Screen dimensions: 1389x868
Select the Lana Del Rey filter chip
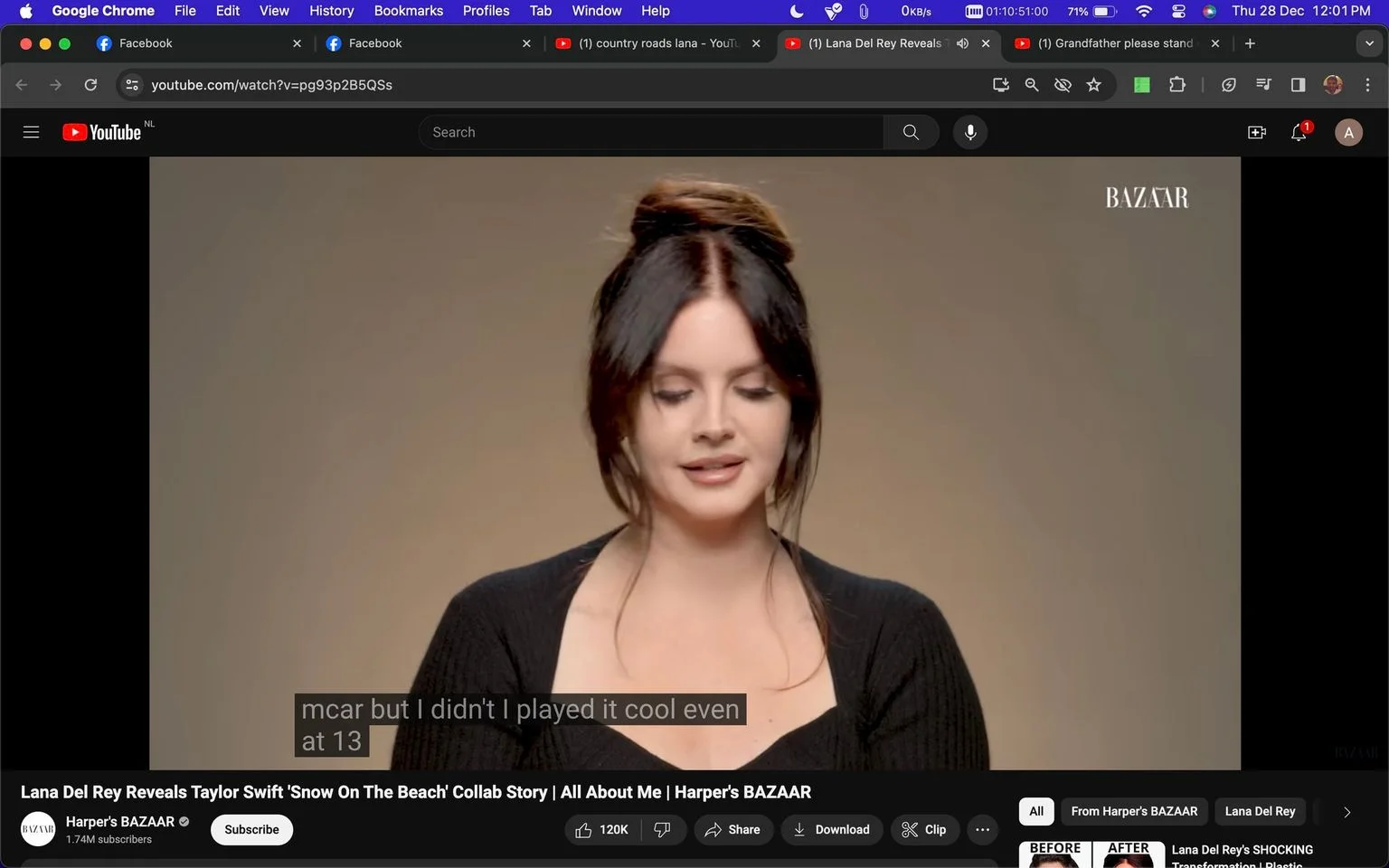1260,811
